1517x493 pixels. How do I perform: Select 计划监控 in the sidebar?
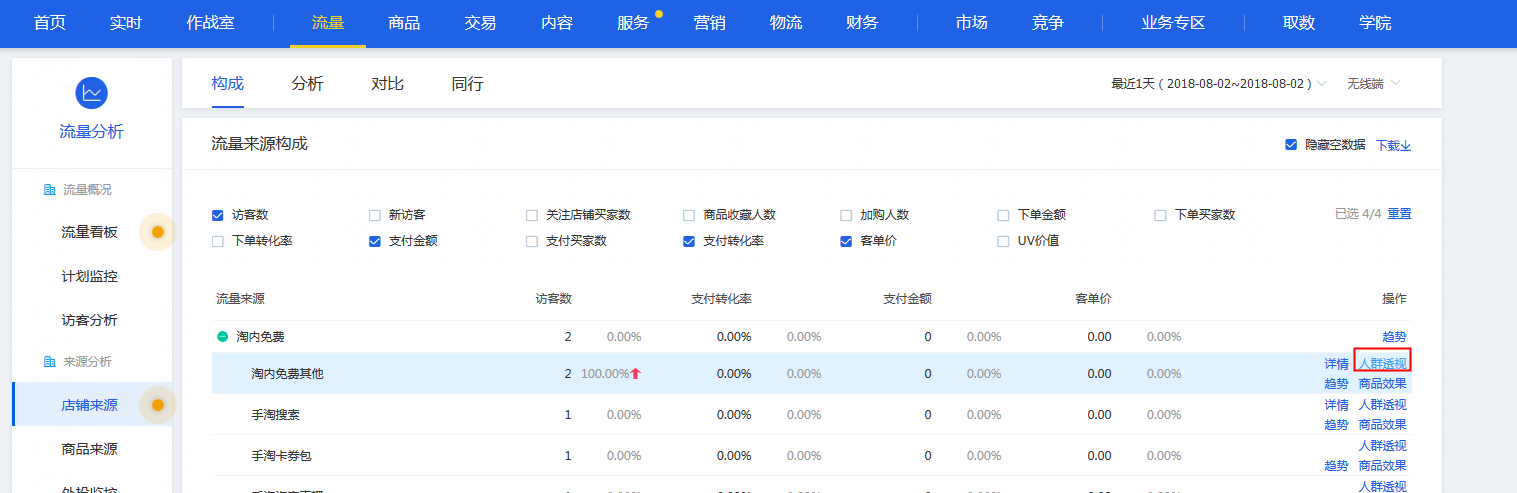click(x=90, y=277)
